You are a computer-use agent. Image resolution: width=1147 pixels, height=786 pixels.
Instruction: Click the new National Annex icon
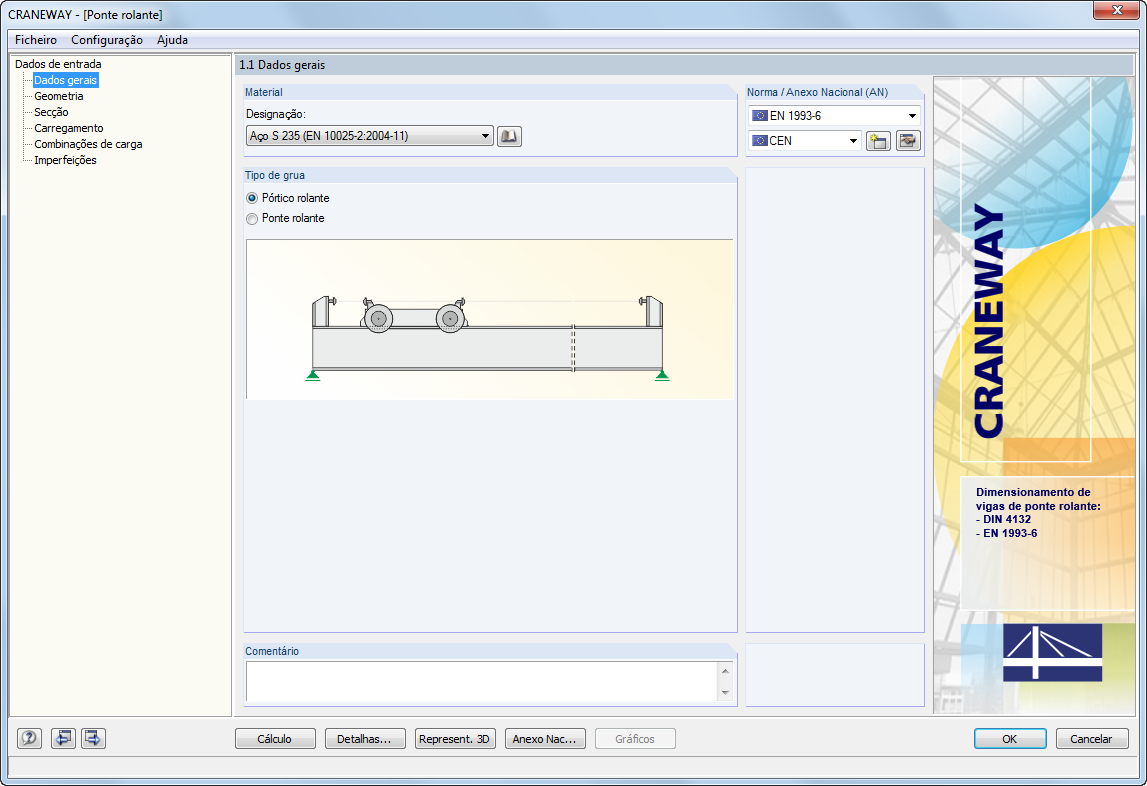[x=878, y=141]
